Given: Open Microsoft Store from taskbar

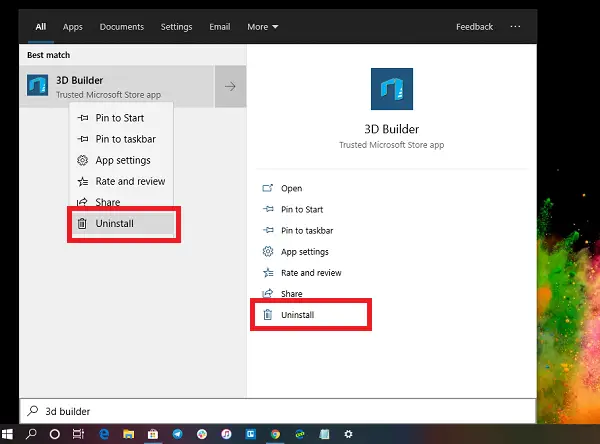Looking at the screenshot, I should [153, 434].
